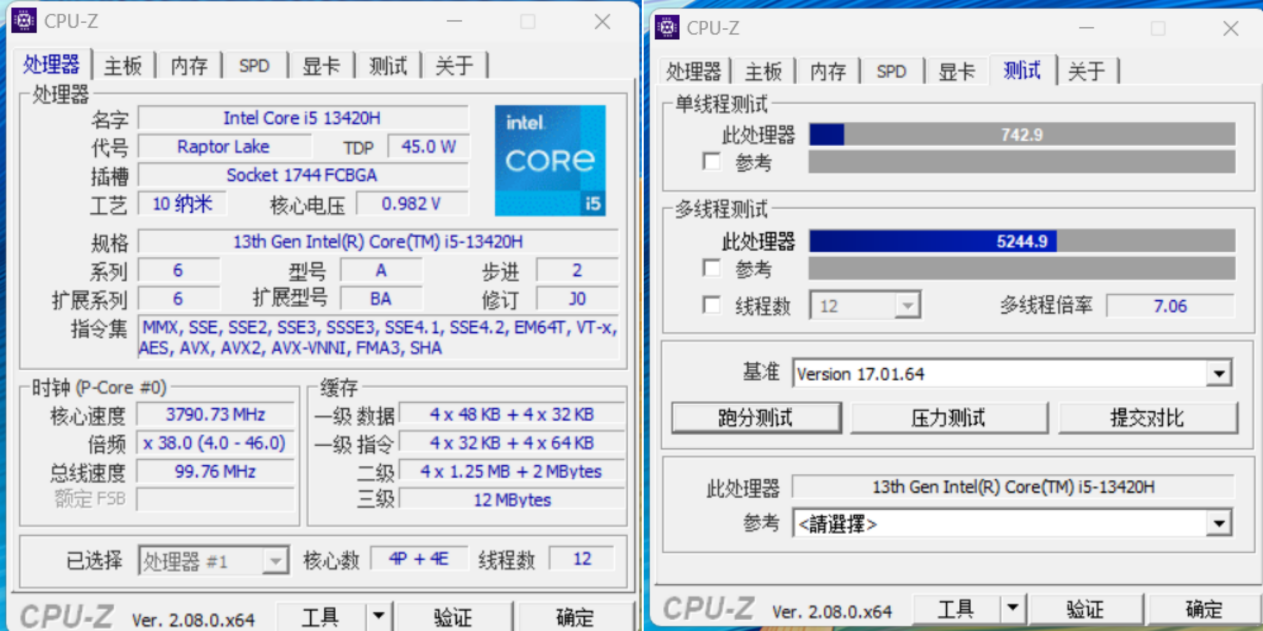Run the 压力测试 stress test
The height and width of the screenshot is (631, 1263).
click(x=948, y=417)
